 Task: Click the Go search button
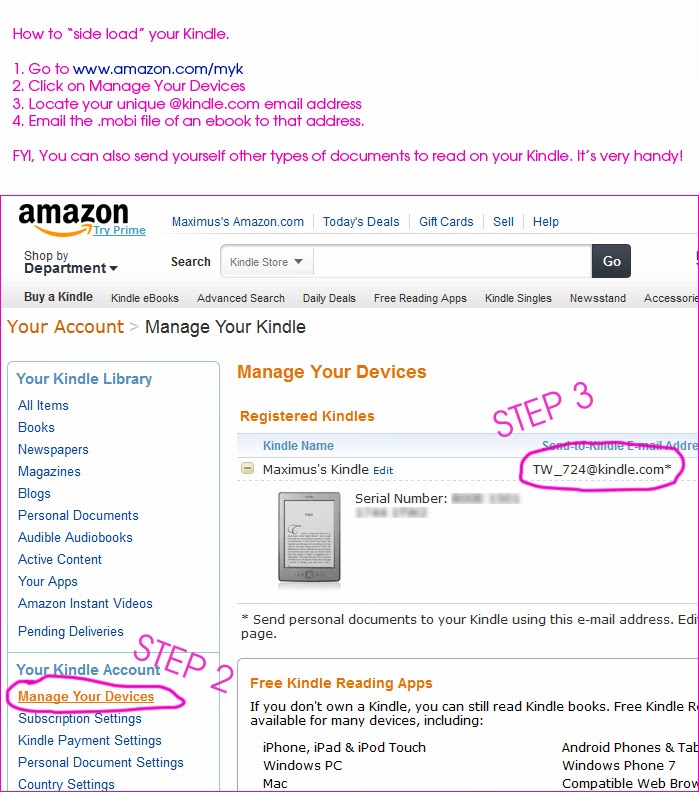(x=611, y=261)
